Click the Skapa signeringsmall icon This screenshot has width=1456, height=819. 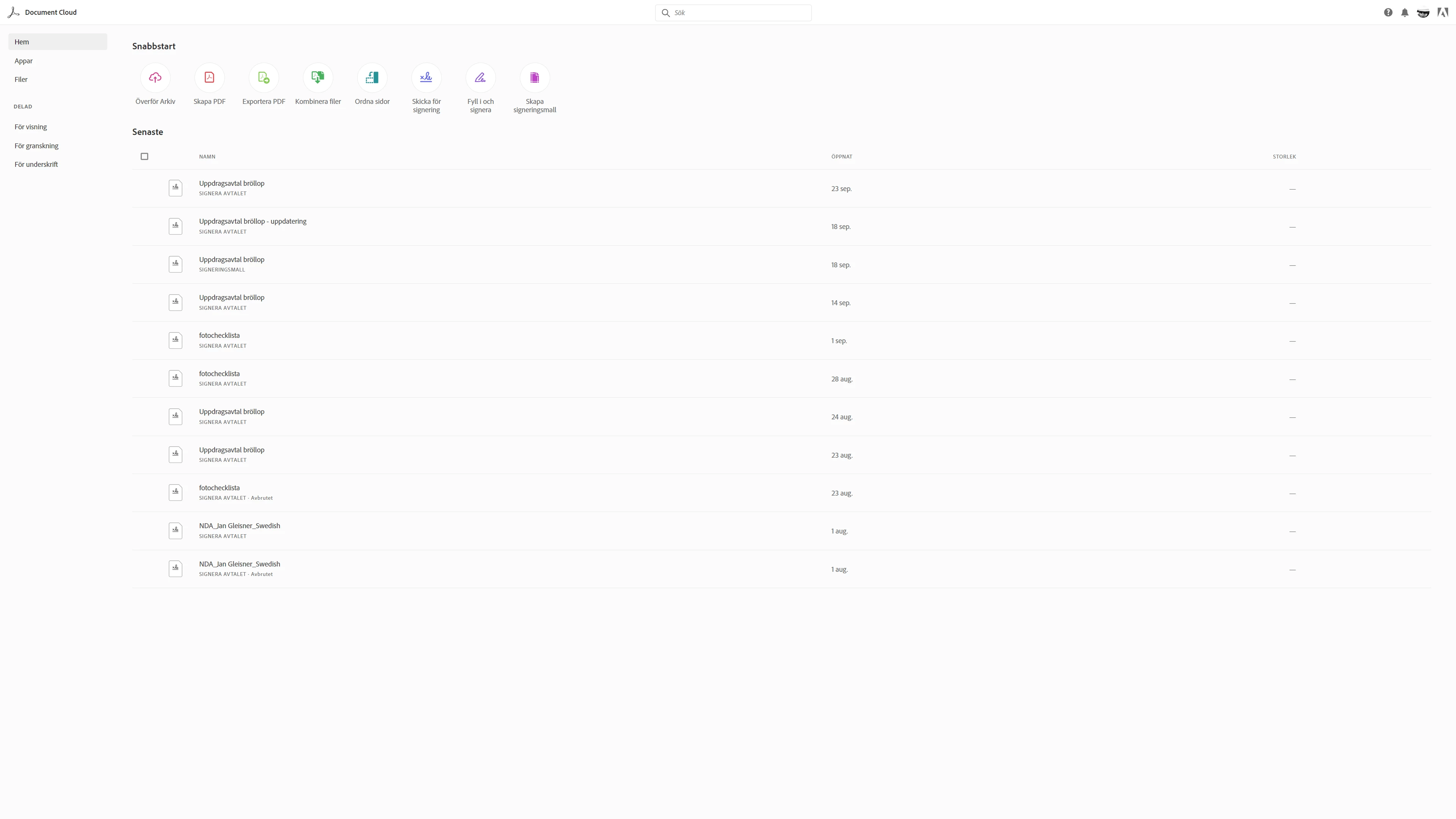534,78
